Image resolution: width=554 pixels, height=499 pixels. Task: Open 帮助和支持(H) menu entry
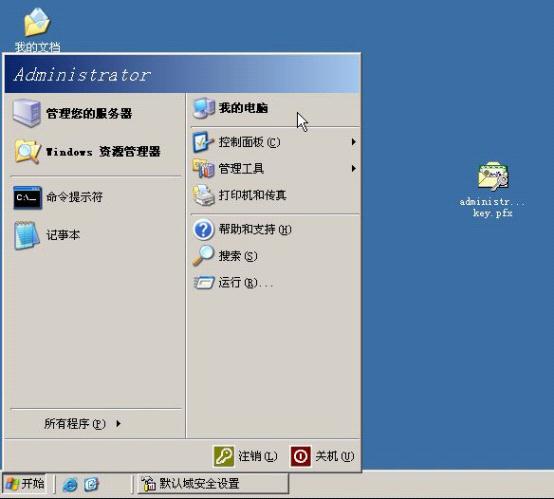click(275, 230)
